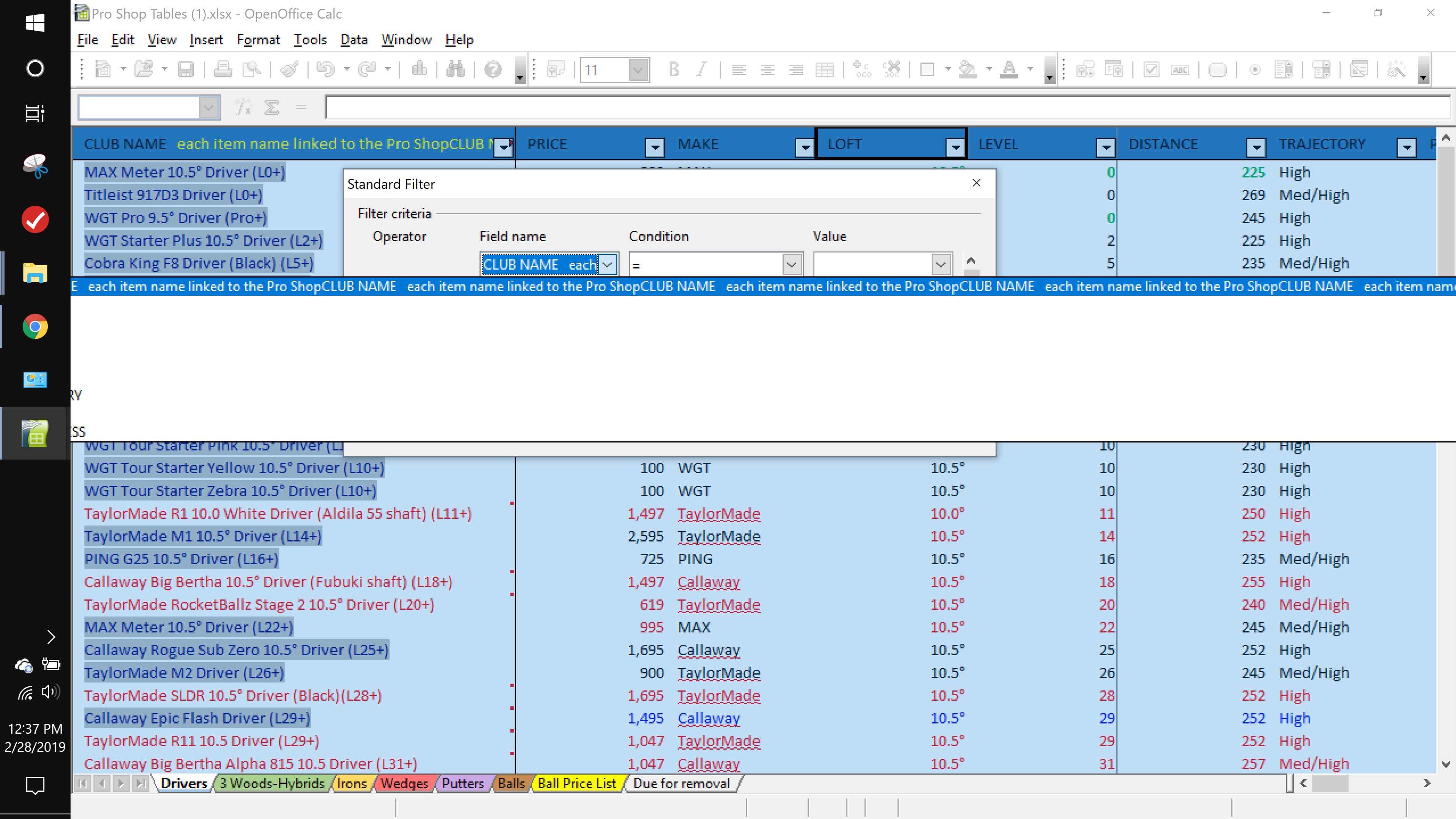Viewport: 1456px width, 819px height.
Task: Switch to the Putters sheet tab
Action: [463, 783]
